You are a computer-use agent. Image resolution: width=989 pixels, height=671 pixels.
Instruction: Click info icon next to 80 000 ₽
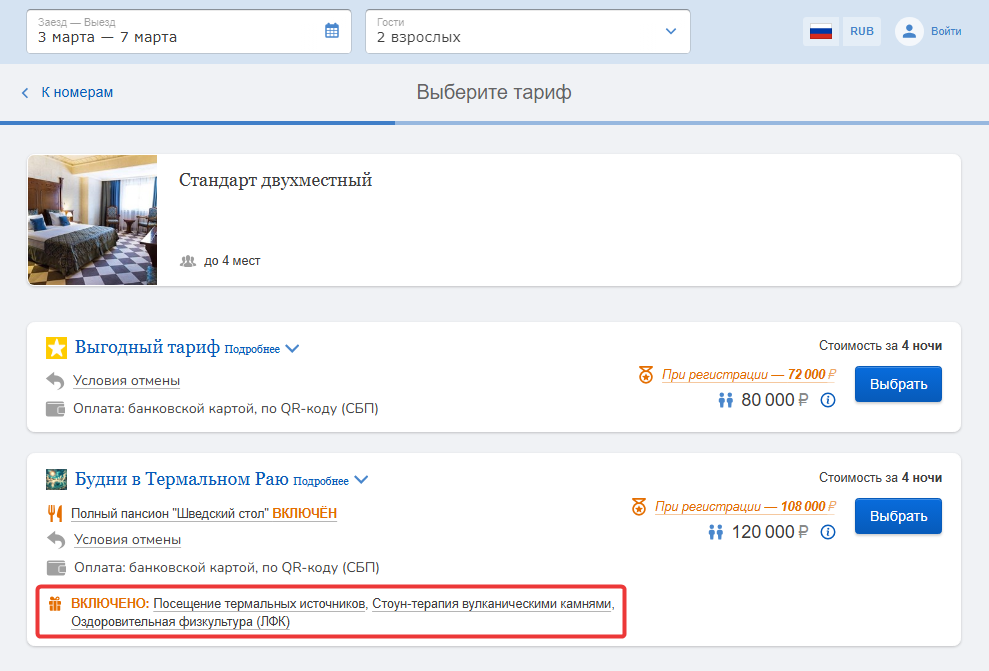828,400
